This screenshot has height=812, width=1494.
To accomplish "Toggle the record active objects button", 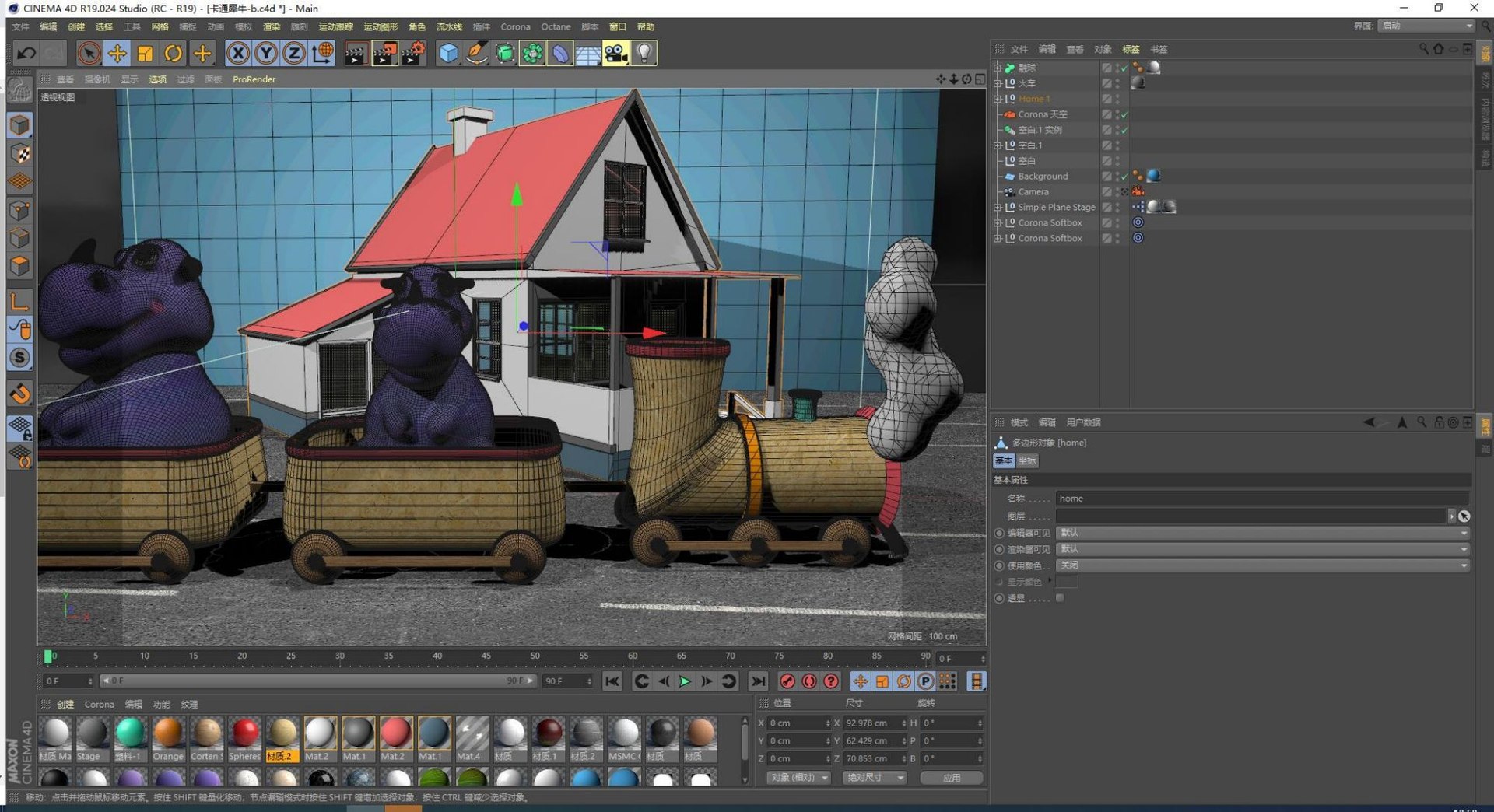I will (787, 681).
